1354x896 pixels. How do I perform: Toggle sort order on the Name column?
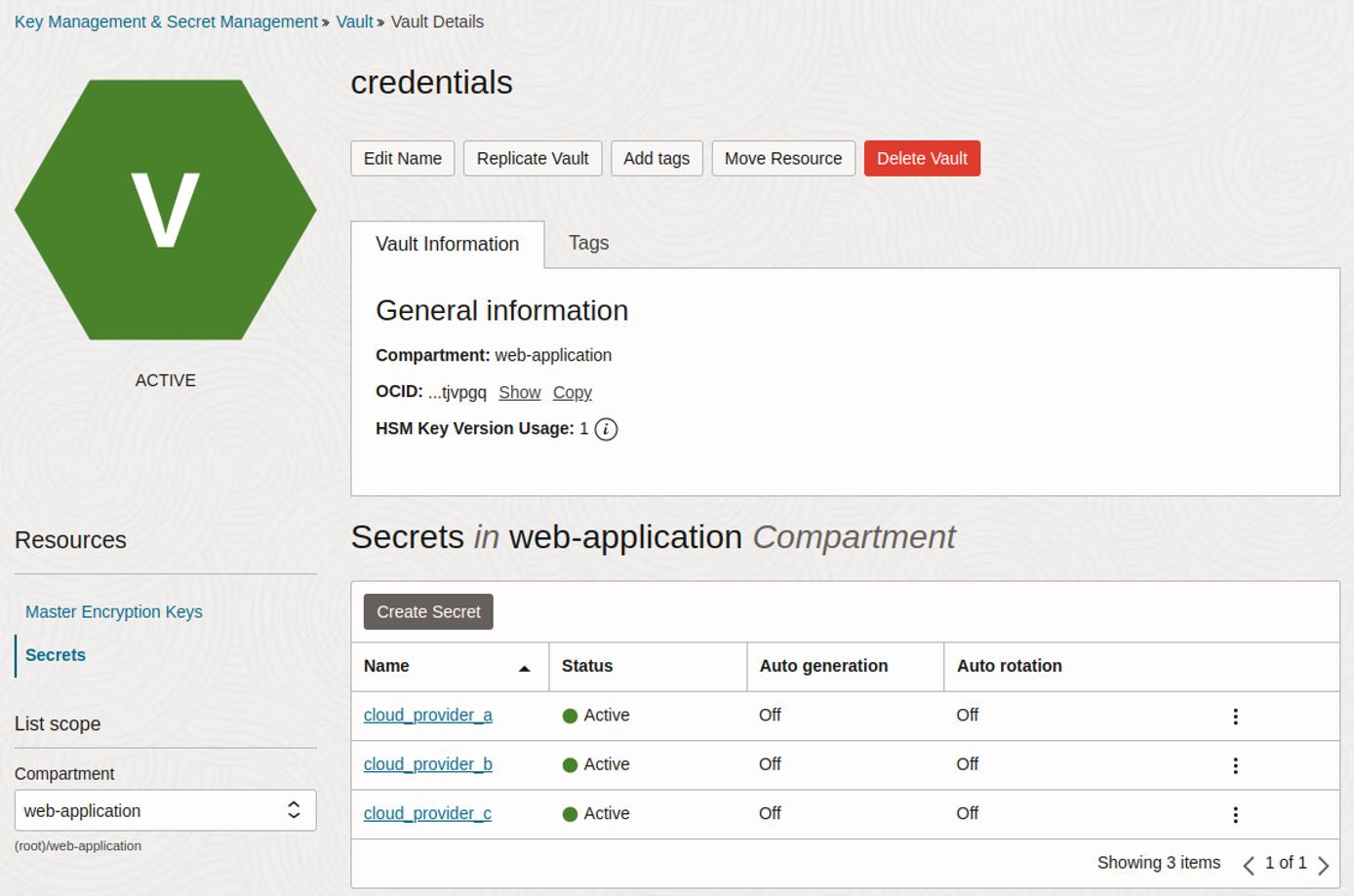pyautogui.click(x=525, y=667)
